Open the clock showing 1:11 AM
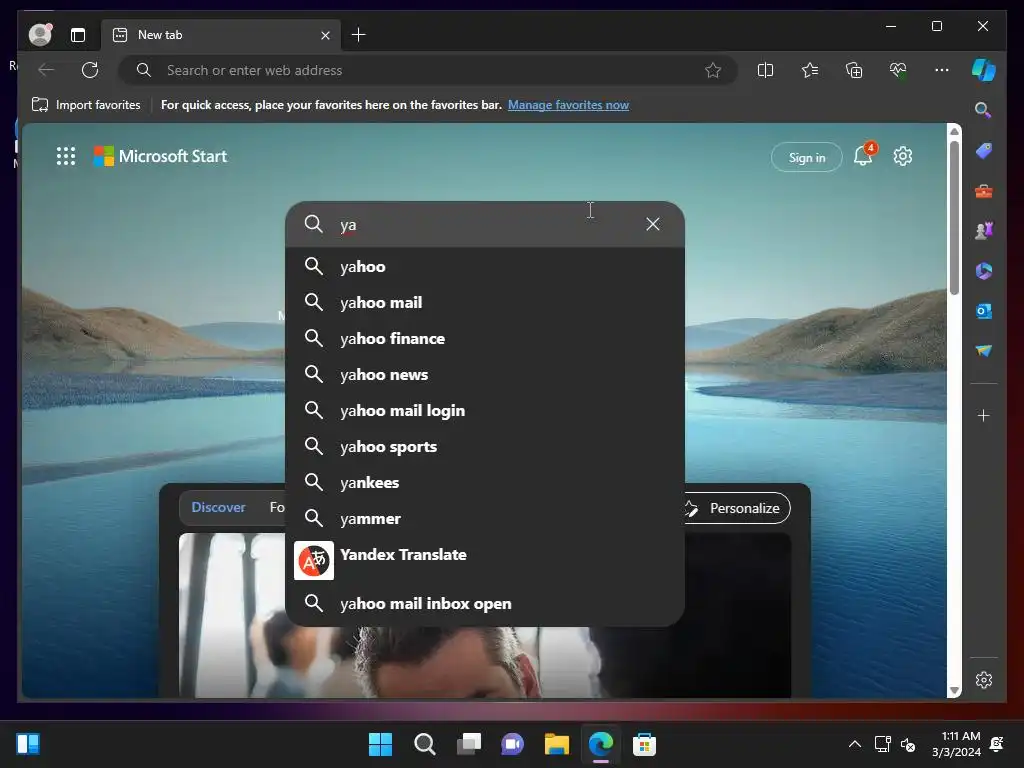Screen dimensions: 1024x768 click(x=956, y=744)
